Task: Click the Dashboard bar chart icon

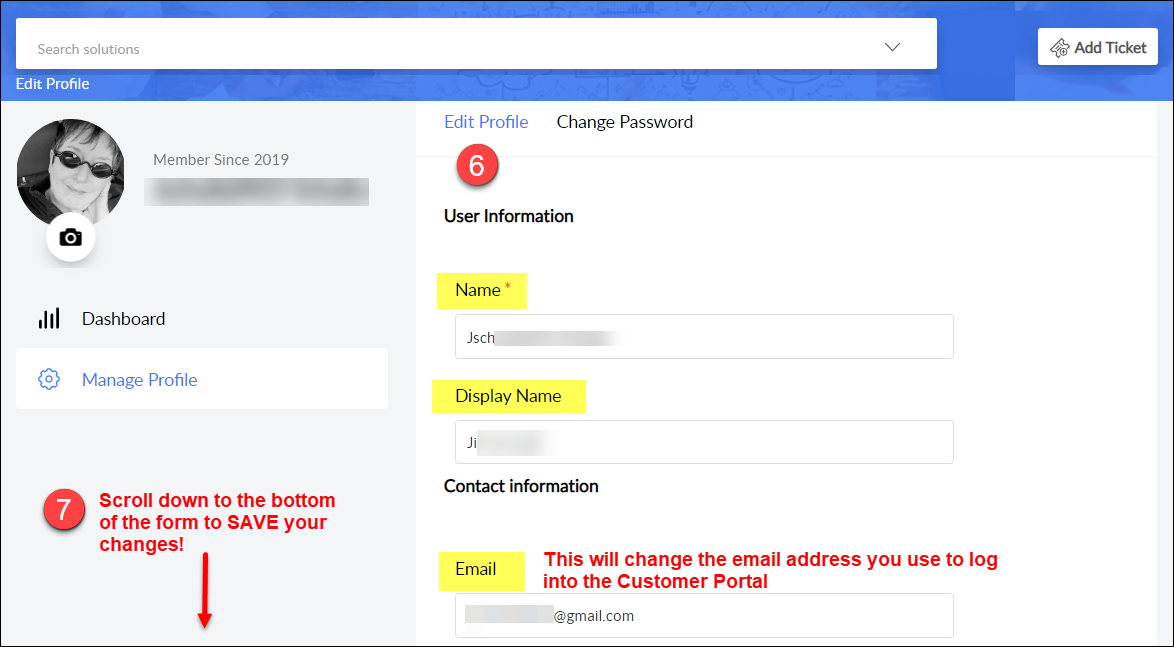Action: 49,319
